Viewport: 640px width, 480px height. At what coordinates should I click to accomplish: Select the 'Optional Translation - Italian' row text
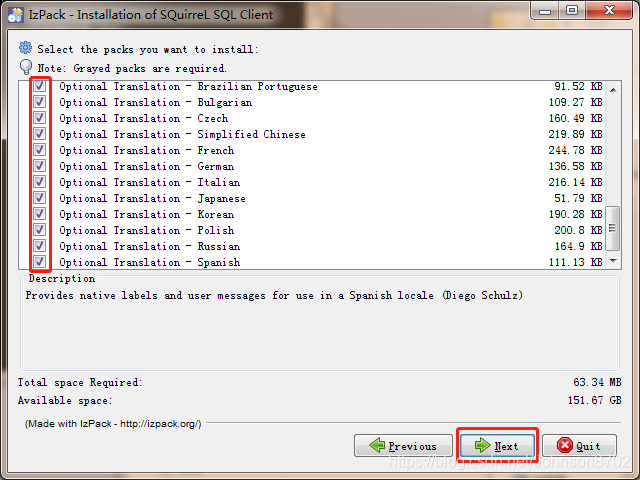coord(149,182)
